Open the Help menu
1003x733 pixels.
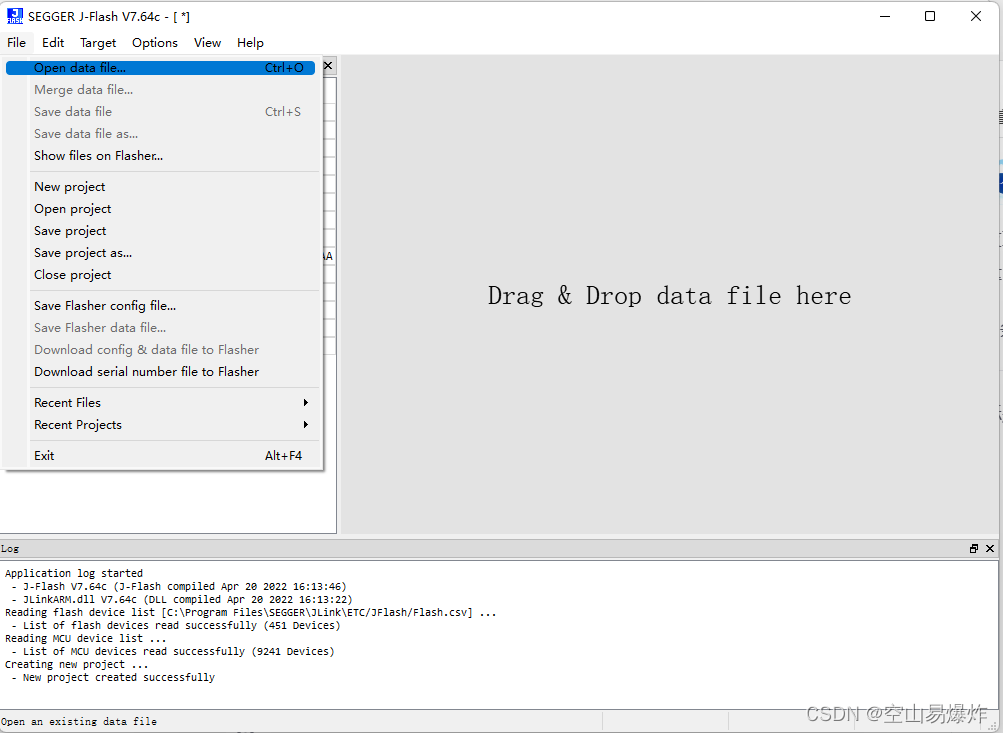click(x=250, y=43)
